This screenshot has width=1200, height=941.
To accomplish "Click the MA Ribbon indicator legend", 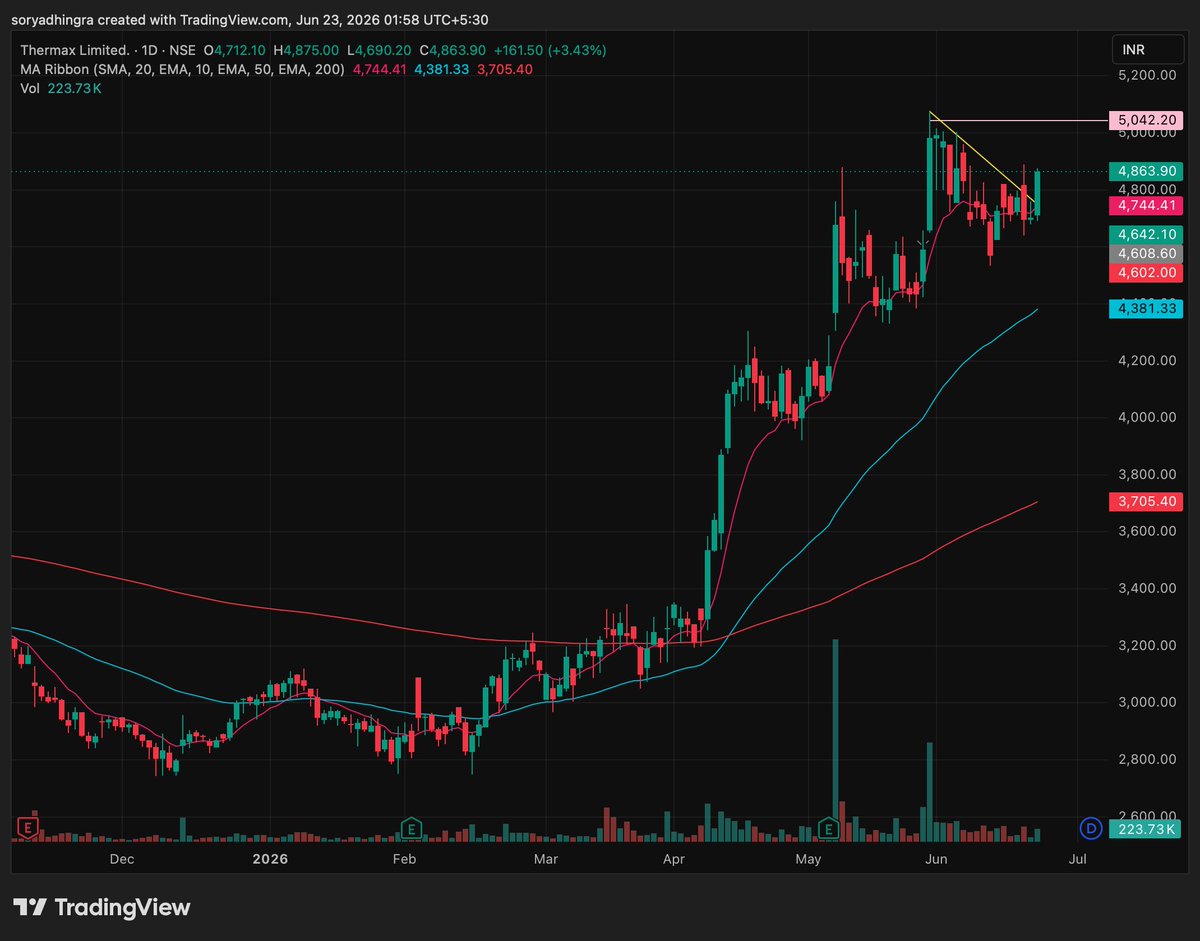I will [x=183, y=69].
